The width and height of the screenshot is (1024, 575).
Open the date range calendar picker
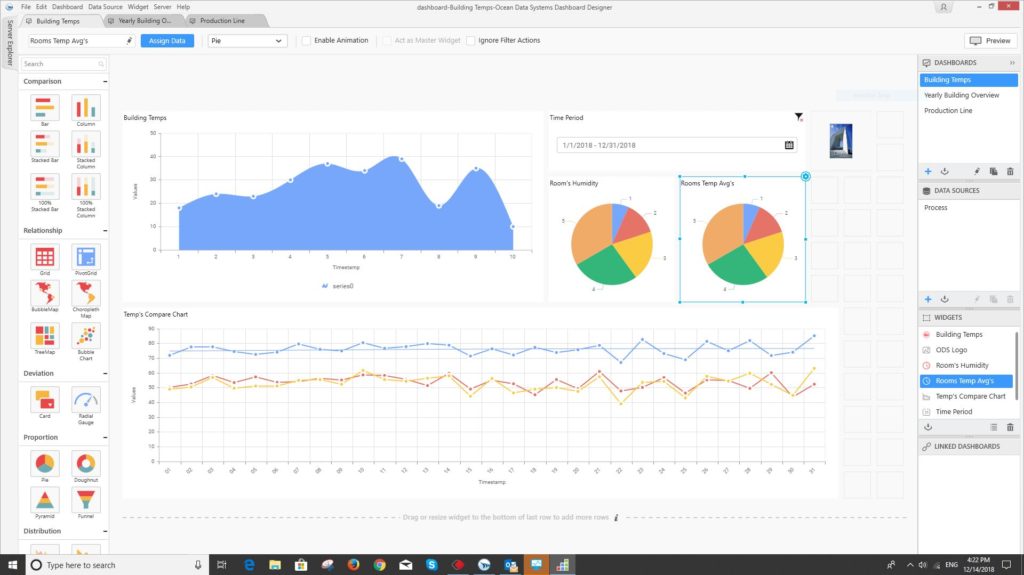coord(789,145)
